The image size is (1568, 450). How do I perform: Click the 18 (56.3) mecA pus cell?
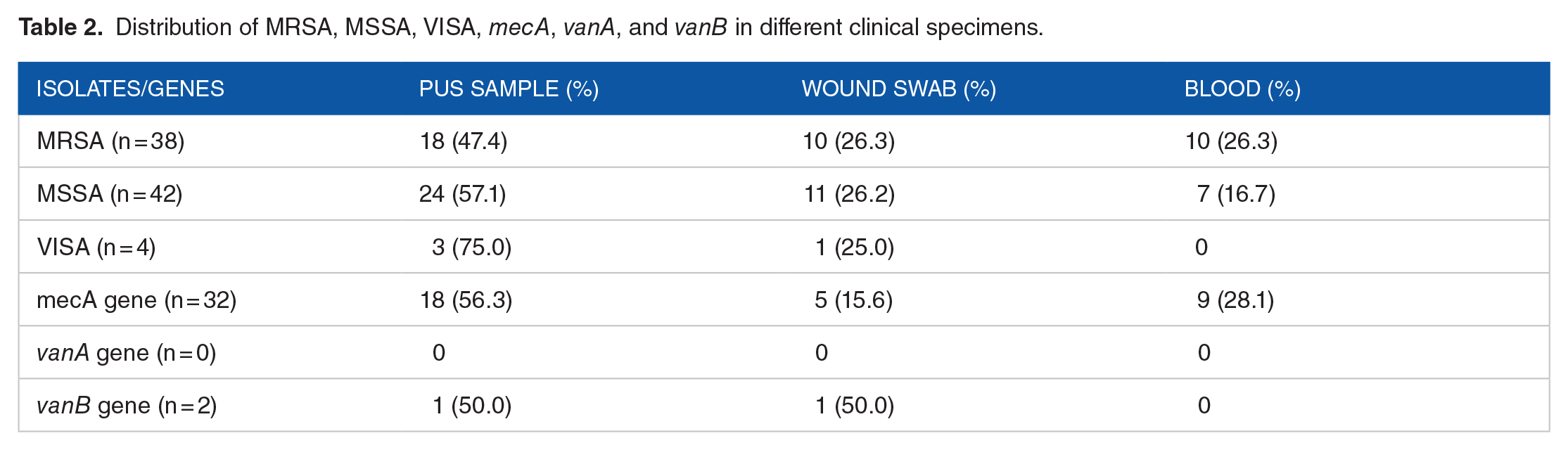click(x=466, y=300)
